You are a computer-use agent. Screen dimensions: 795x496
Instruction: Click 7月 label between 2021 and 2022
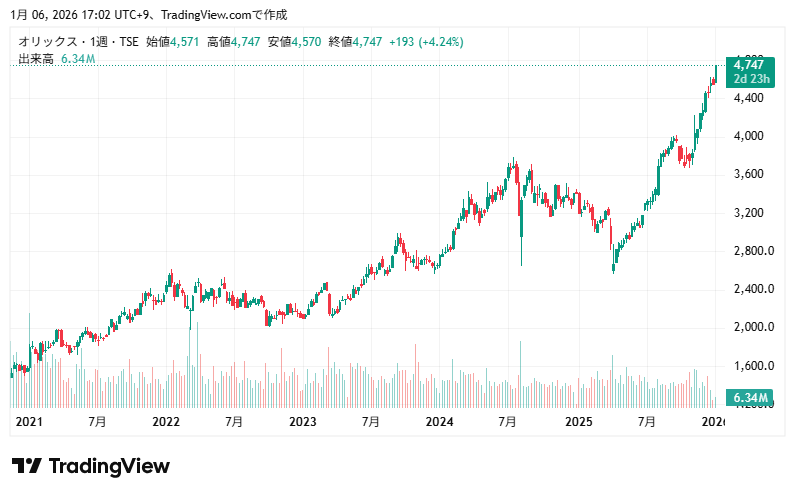coord(96,423)
